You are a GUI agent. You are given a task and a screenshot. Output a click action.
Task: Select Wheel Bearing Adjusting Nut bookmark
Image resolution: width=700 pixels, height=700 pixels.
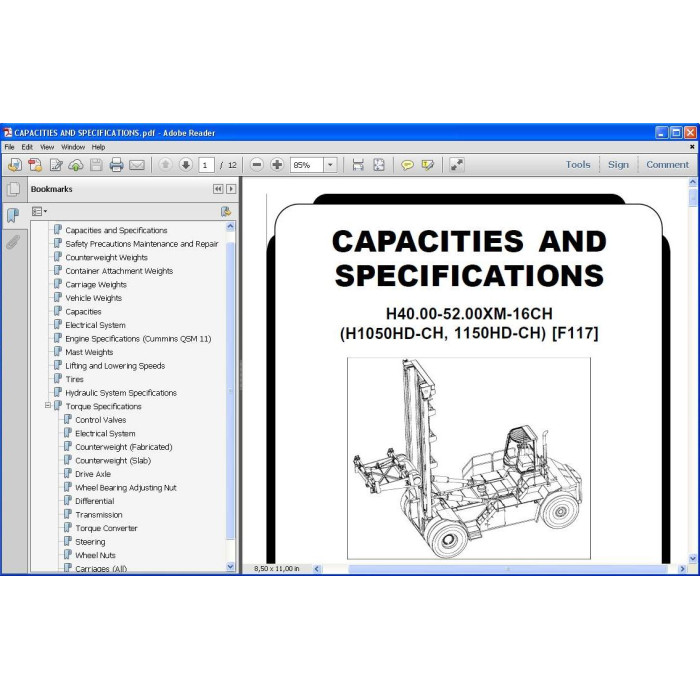[125, 488]
